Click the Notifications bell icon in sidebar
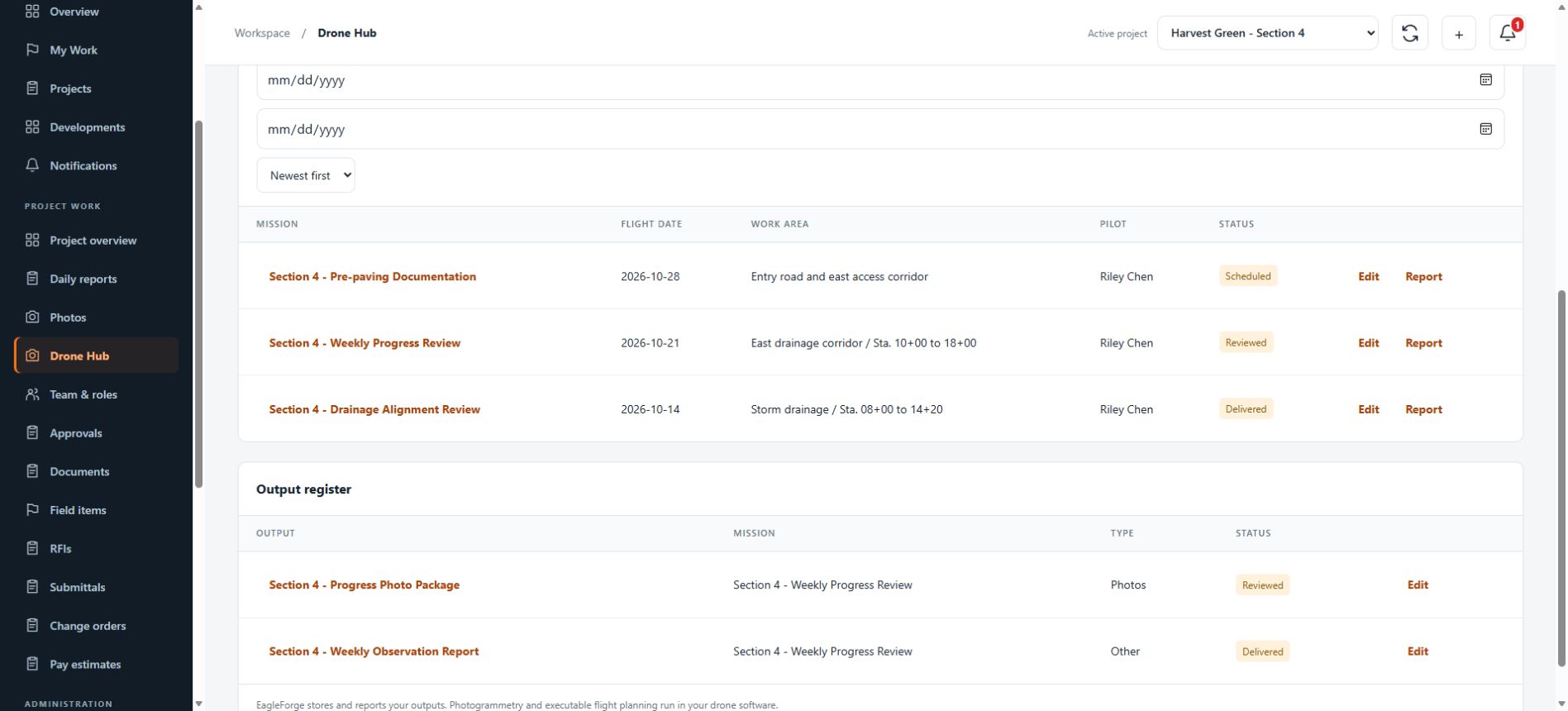This screenshot has height=711, width=1568. pos(32,165)
